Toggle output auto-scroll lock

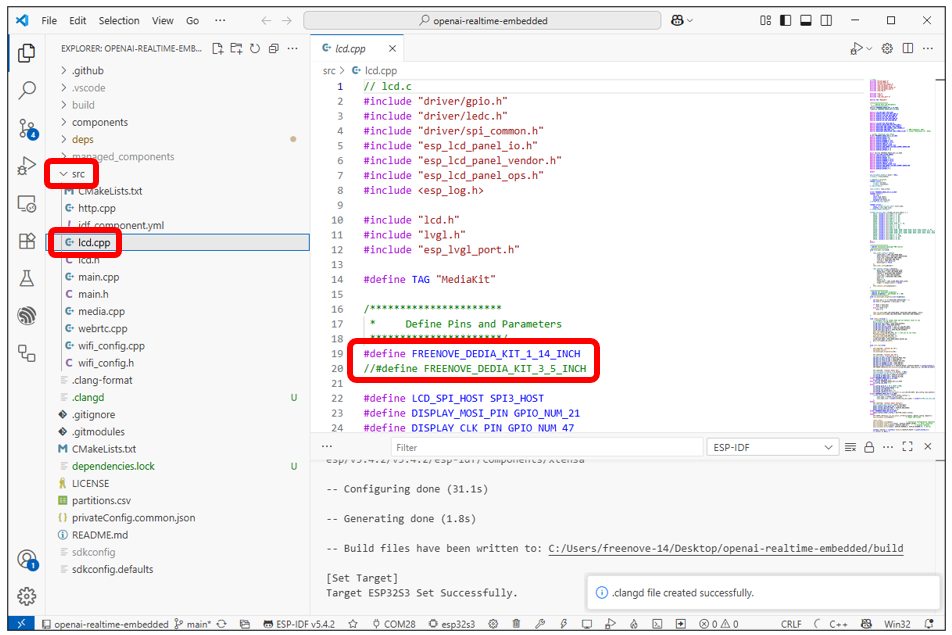[869, 447]
